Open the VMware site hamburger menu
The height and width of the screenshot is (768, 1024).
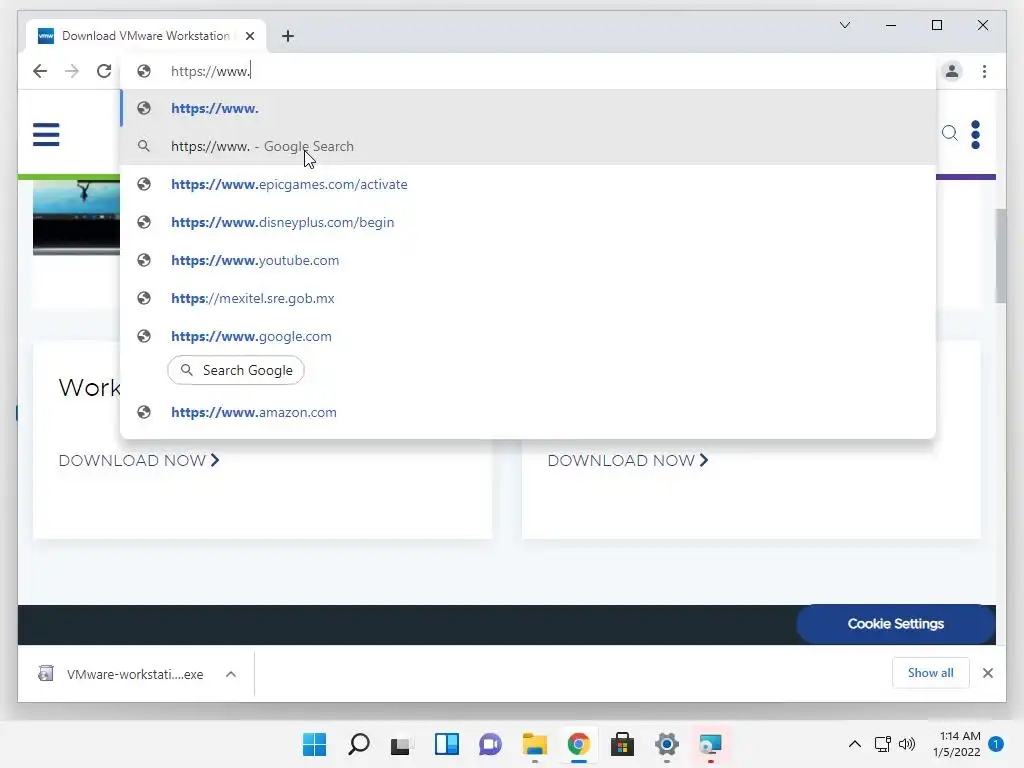coord(46,135)
